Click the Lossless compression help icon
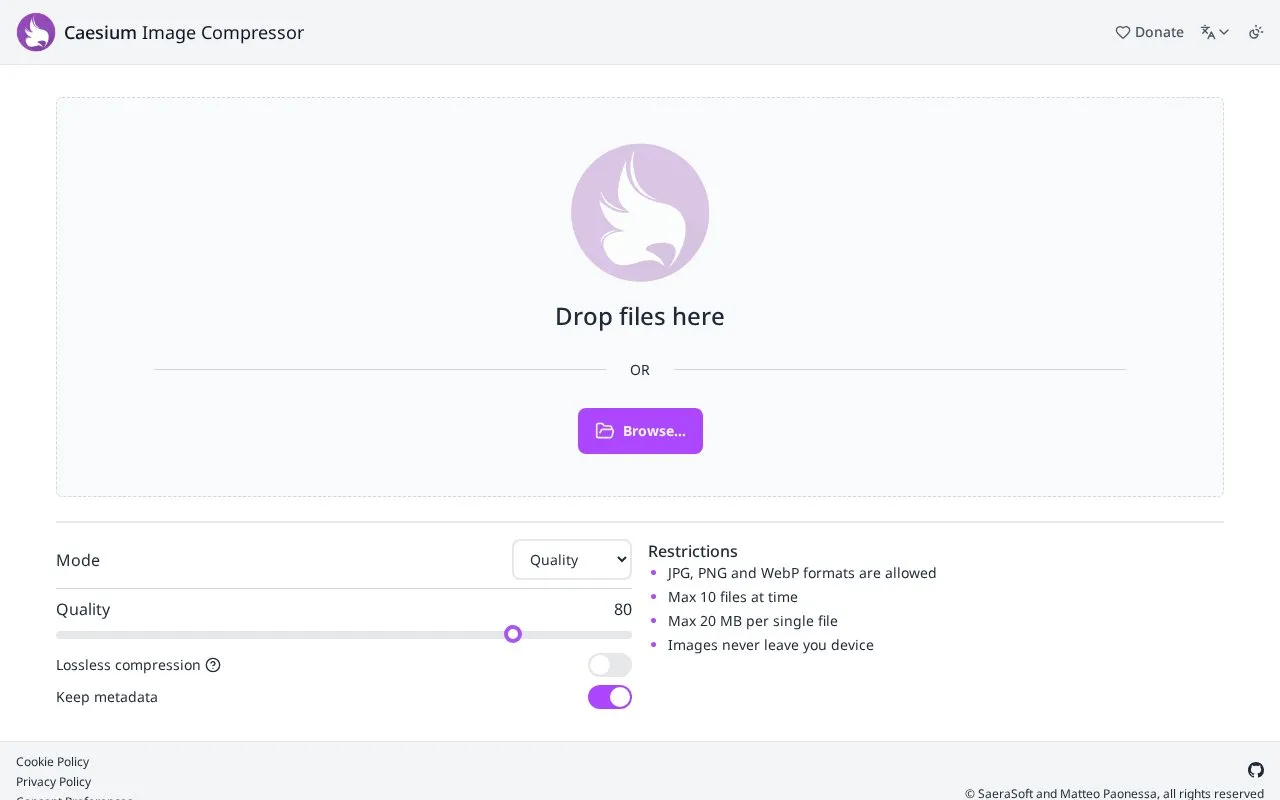 [213, 665]
